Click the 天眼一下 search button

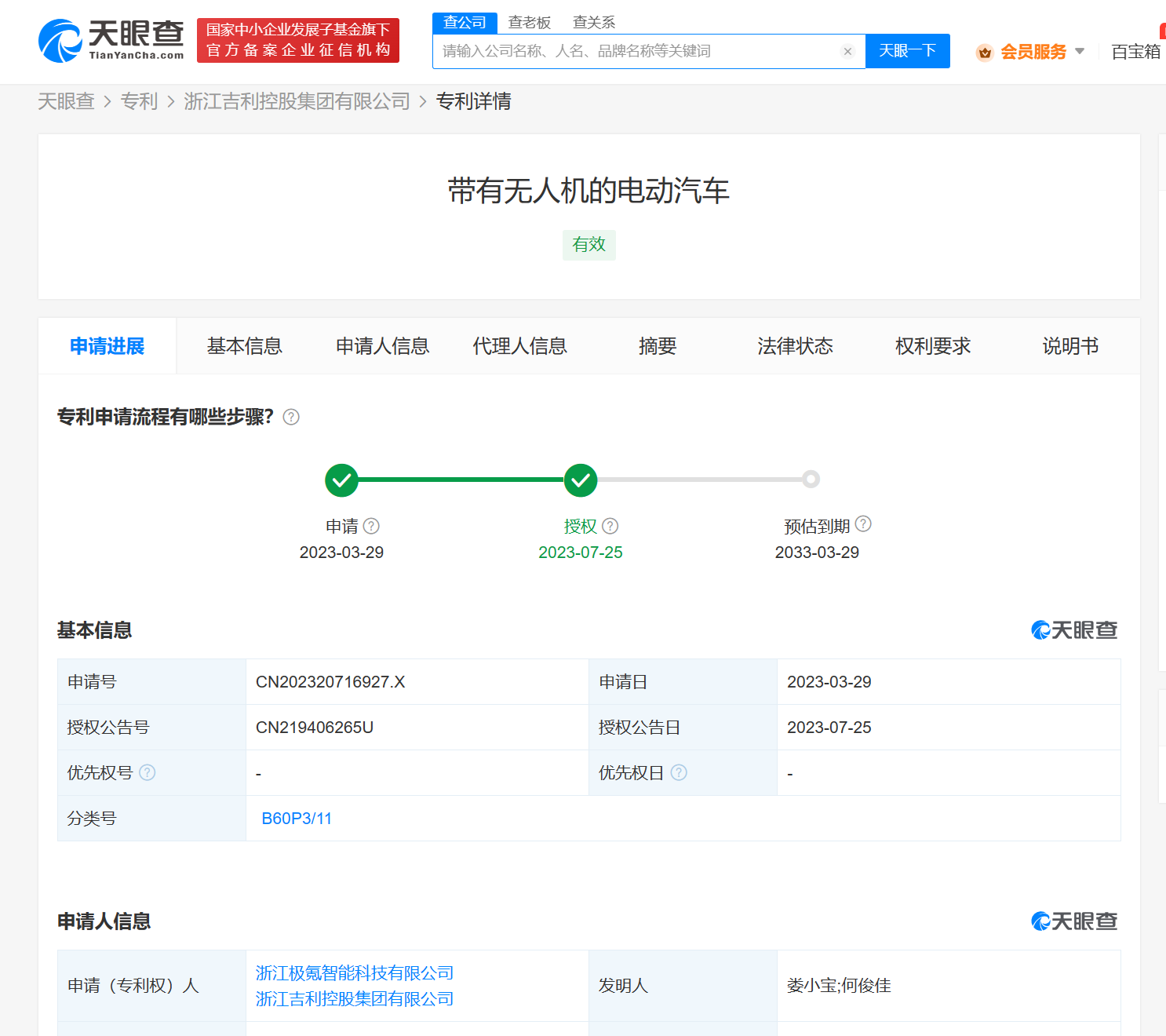pos(908,51)
